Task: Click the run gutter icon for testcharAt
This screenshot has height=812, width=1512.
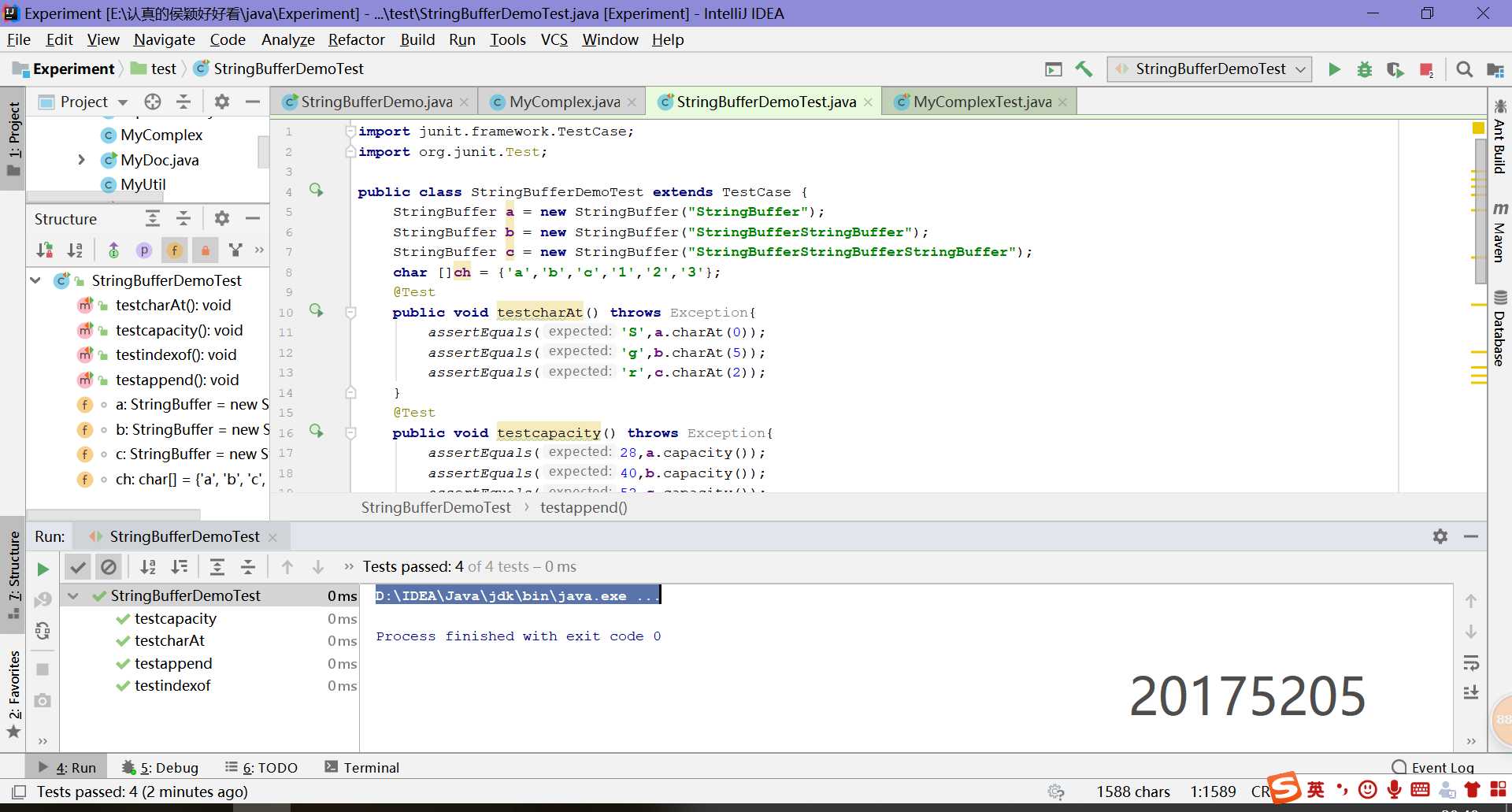Action: [316, 310]
